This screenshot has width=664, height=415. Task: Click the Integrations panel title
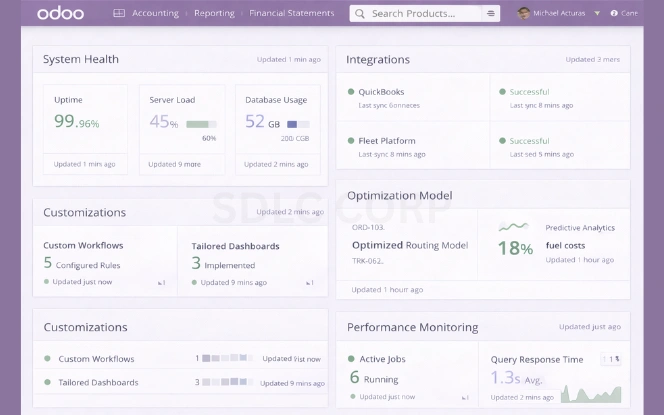(x=378, y=60)
